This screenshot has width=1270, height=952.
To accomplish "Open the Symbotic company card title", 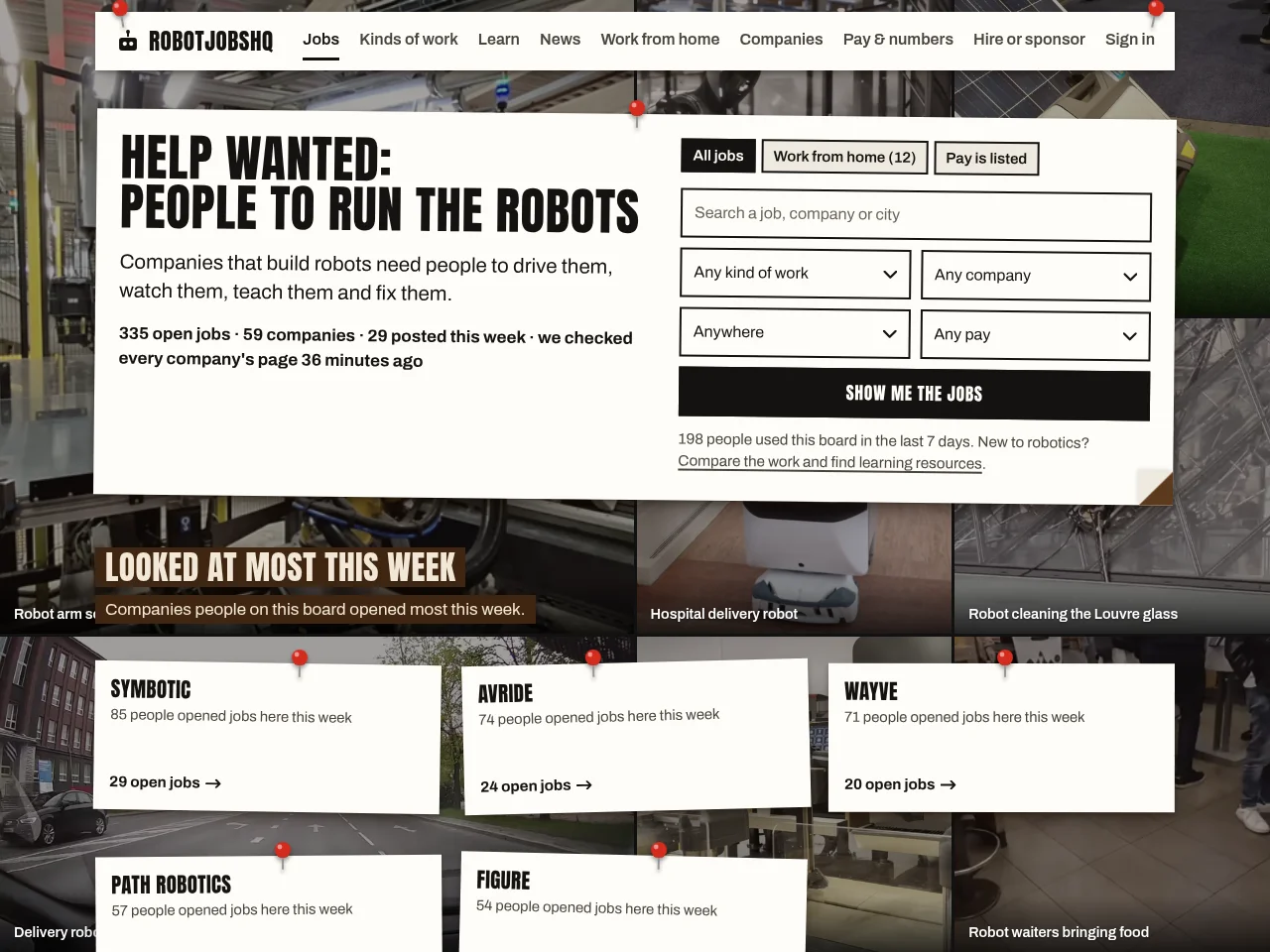I will [151, 689].
